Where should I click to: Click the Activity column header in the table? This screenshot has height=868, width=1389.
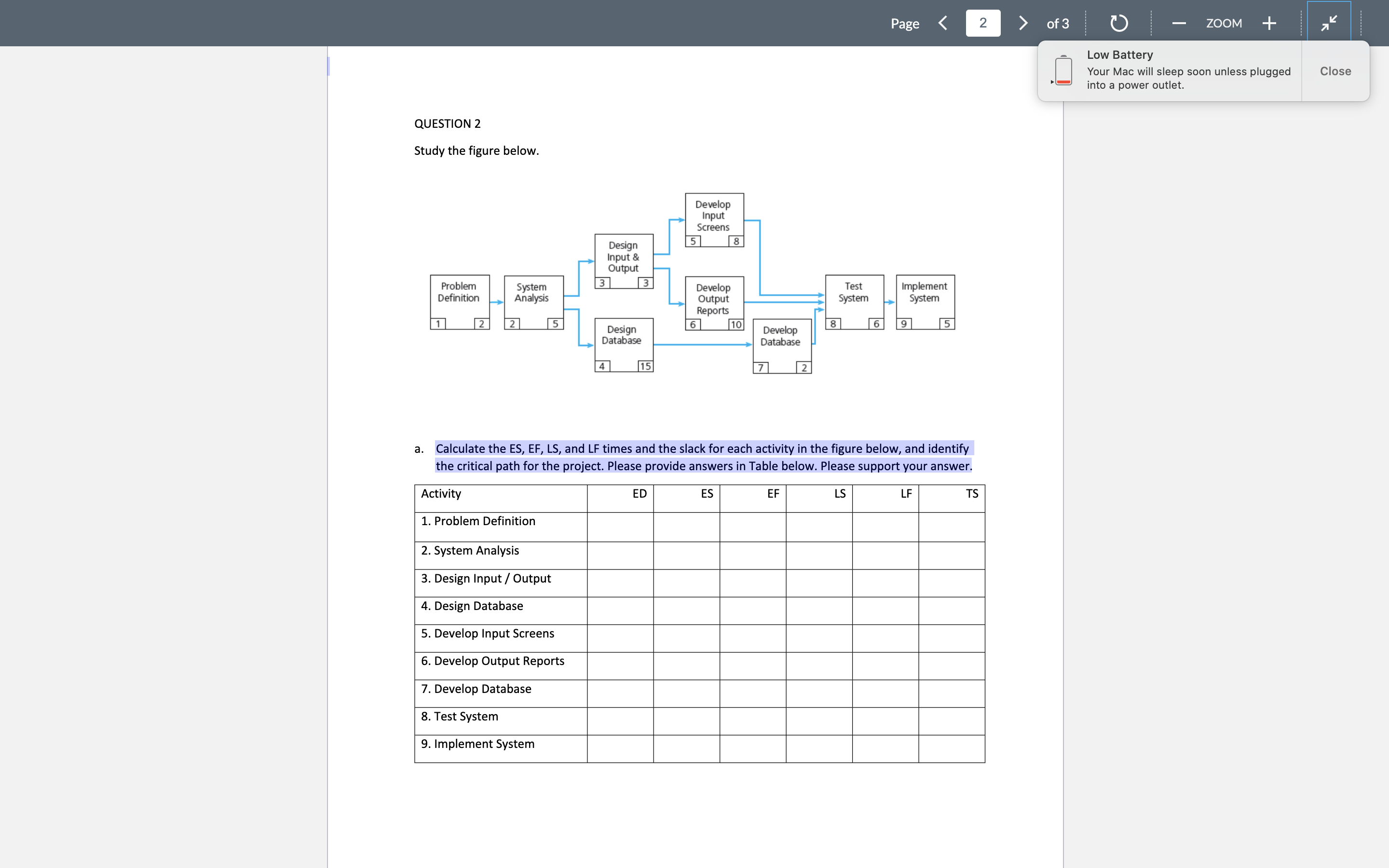(441, 493)
